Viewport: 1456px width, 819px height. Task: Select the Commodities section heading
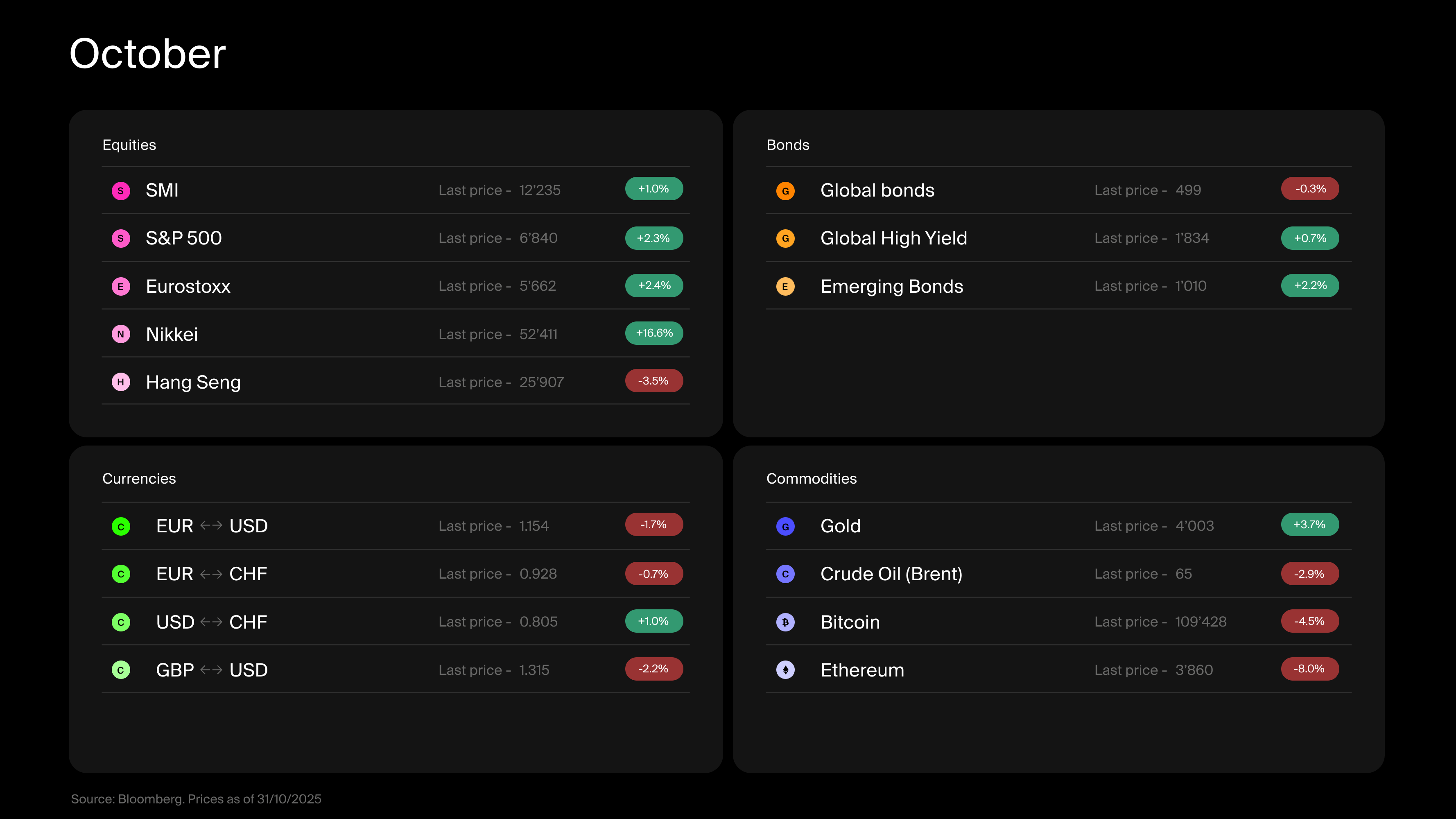811,479
